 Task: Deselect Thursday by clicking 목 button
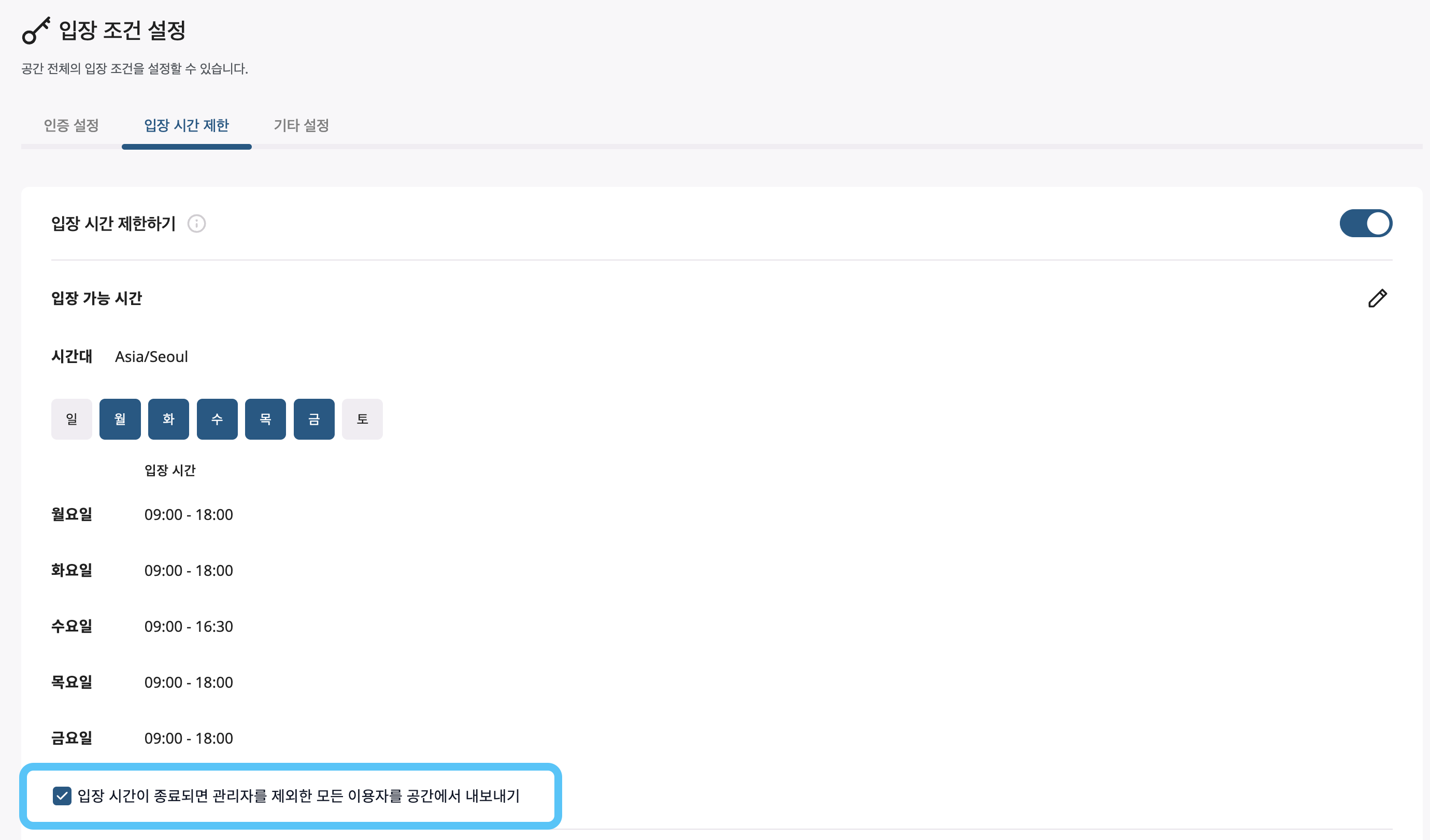pyautogui.click(x=265, y=418)
